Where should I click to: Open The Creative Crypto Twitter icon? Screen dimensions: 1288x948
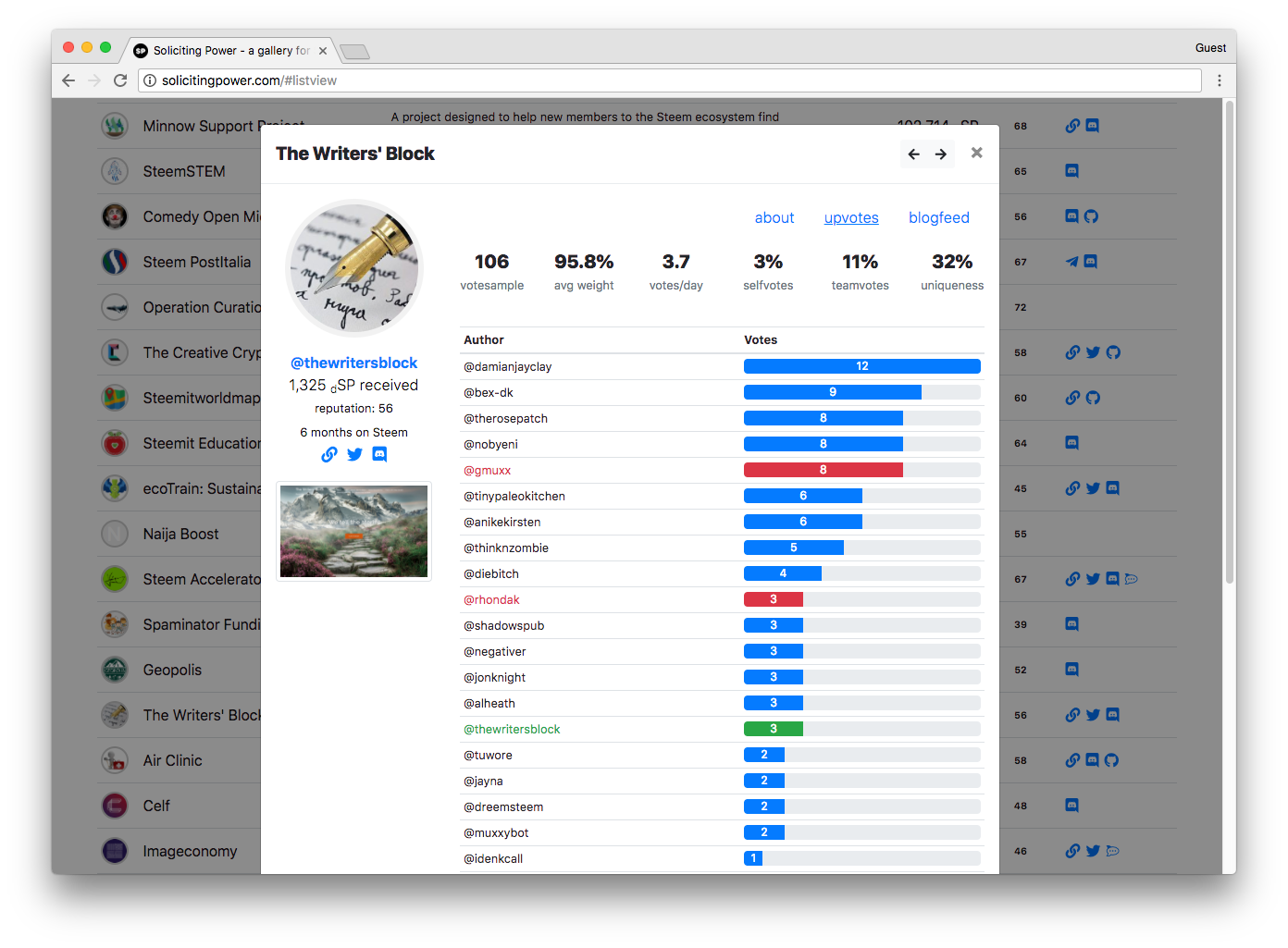coord(1093,352)
